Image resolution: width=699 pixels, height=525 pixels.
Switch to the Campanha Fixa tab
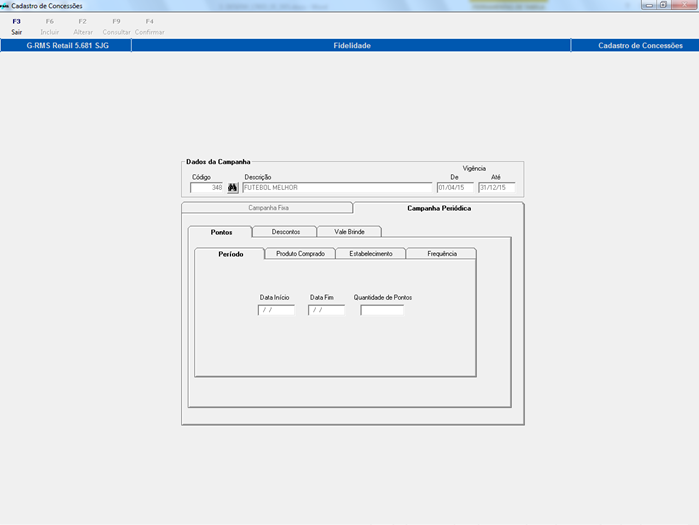point(267,208)
